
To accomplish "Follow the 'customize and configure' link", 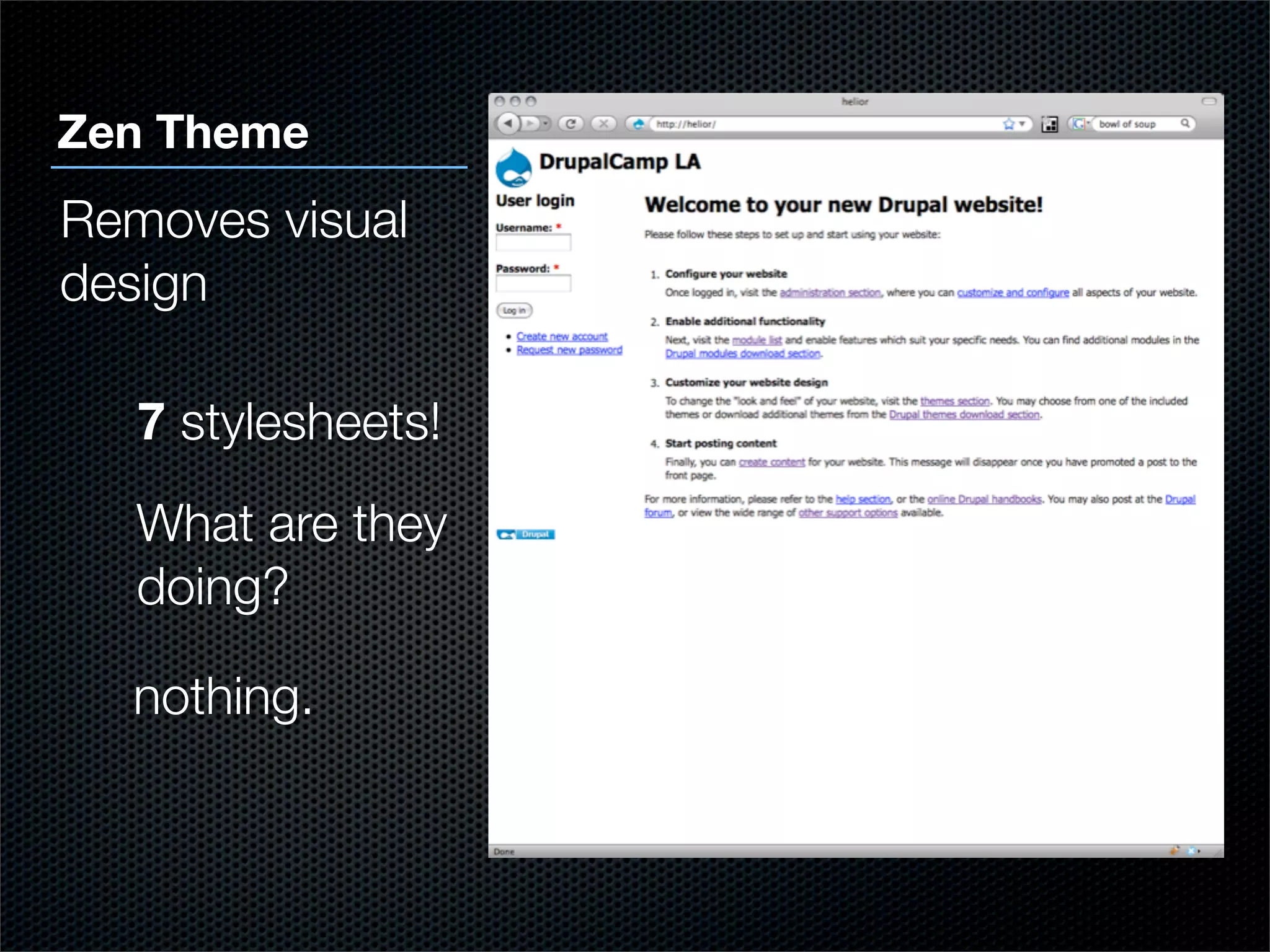I will point(1013,292).
